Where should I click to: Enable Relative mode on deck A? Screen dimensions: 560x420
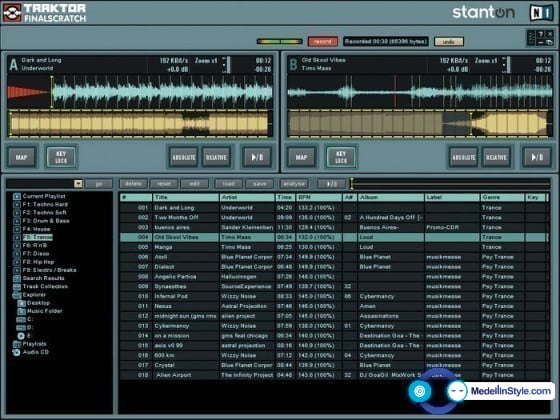pos(216,157)
